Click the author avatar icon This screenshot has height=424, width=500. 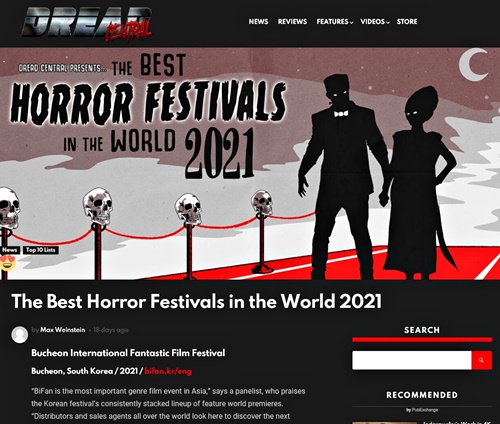click(20, 334)
